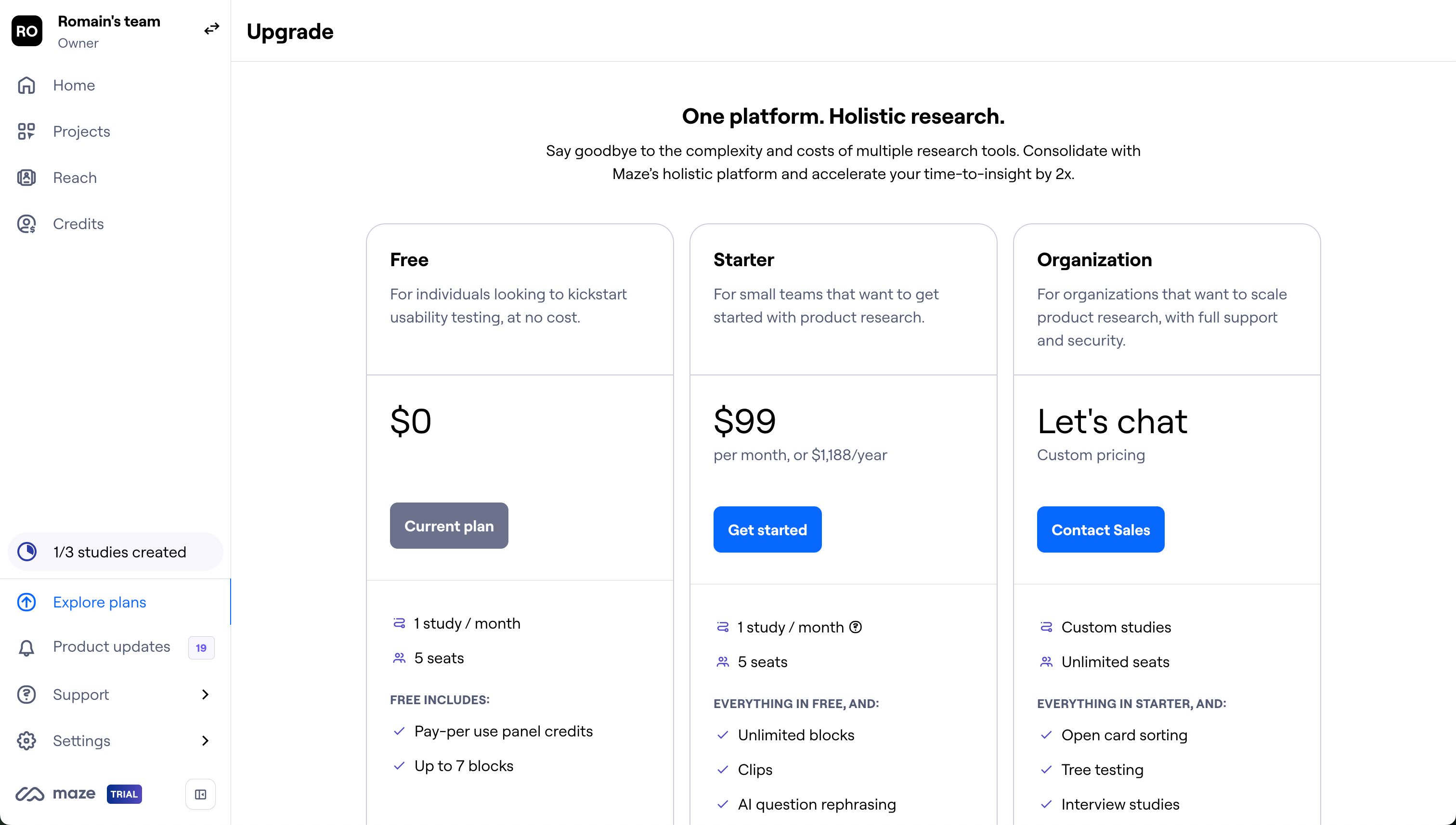Viewport: 1456px width, 825px height.
Task: Click the study icon in Organization plan
Action: [x=1046, y=627]
